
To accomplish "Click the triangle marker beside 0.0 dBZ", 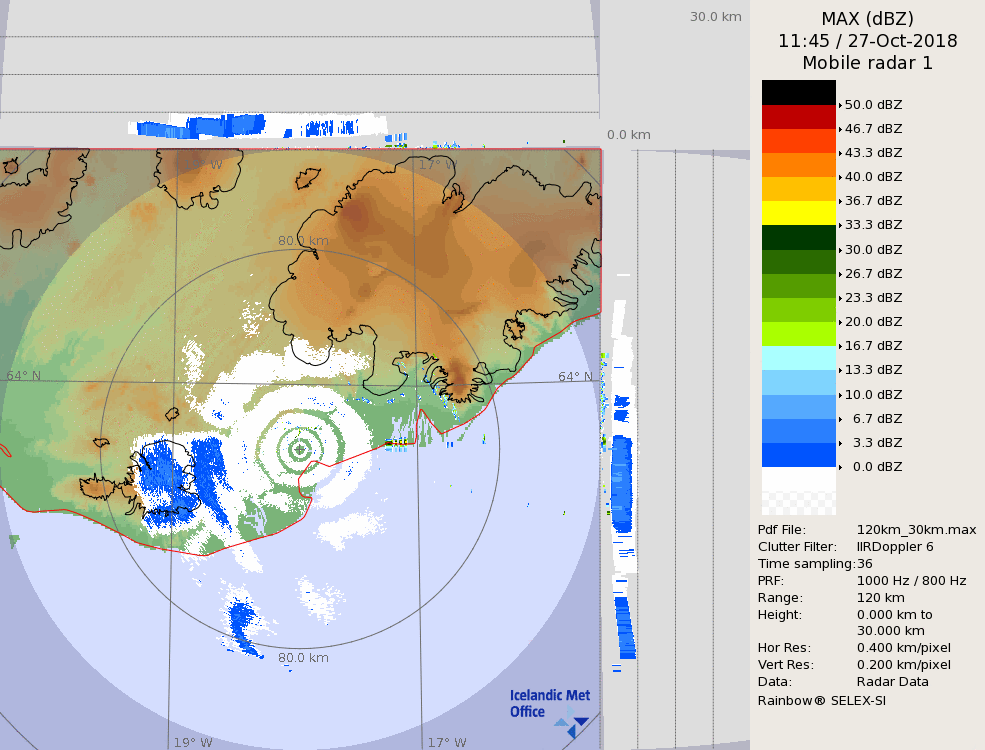I will [840, 467].
